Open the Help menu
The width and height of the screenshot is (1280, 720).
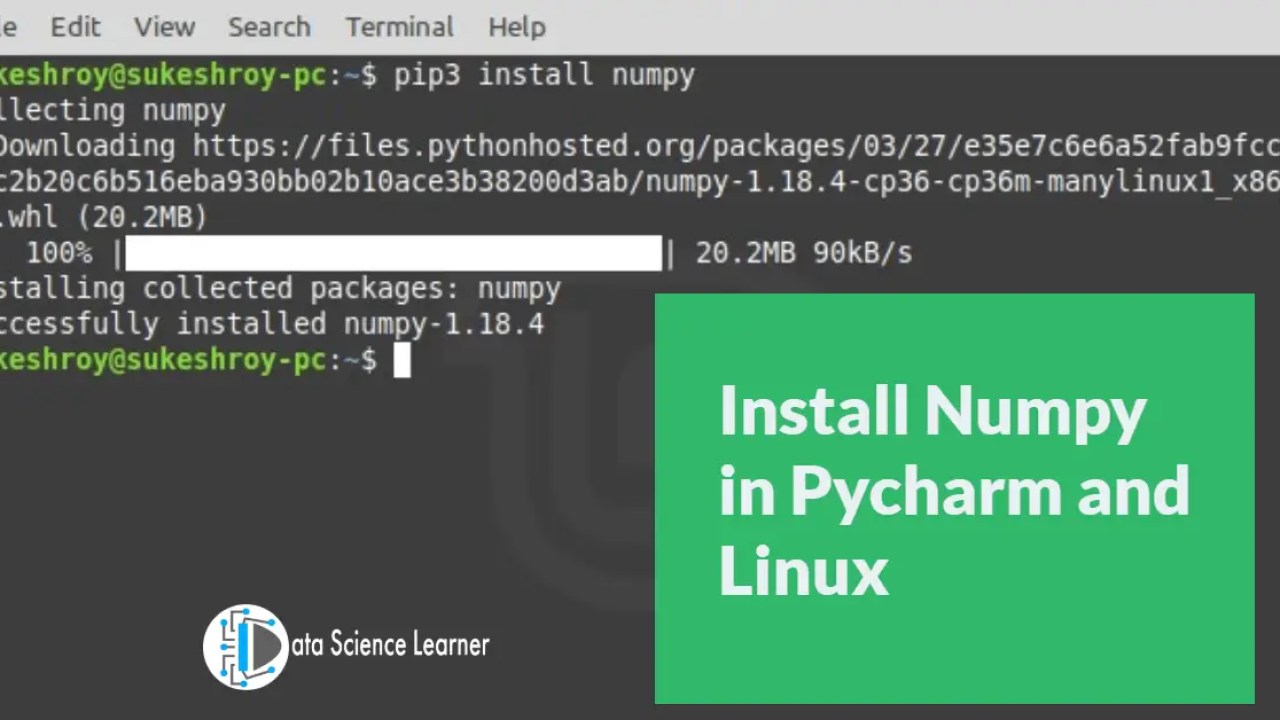(x=517, y=27)
